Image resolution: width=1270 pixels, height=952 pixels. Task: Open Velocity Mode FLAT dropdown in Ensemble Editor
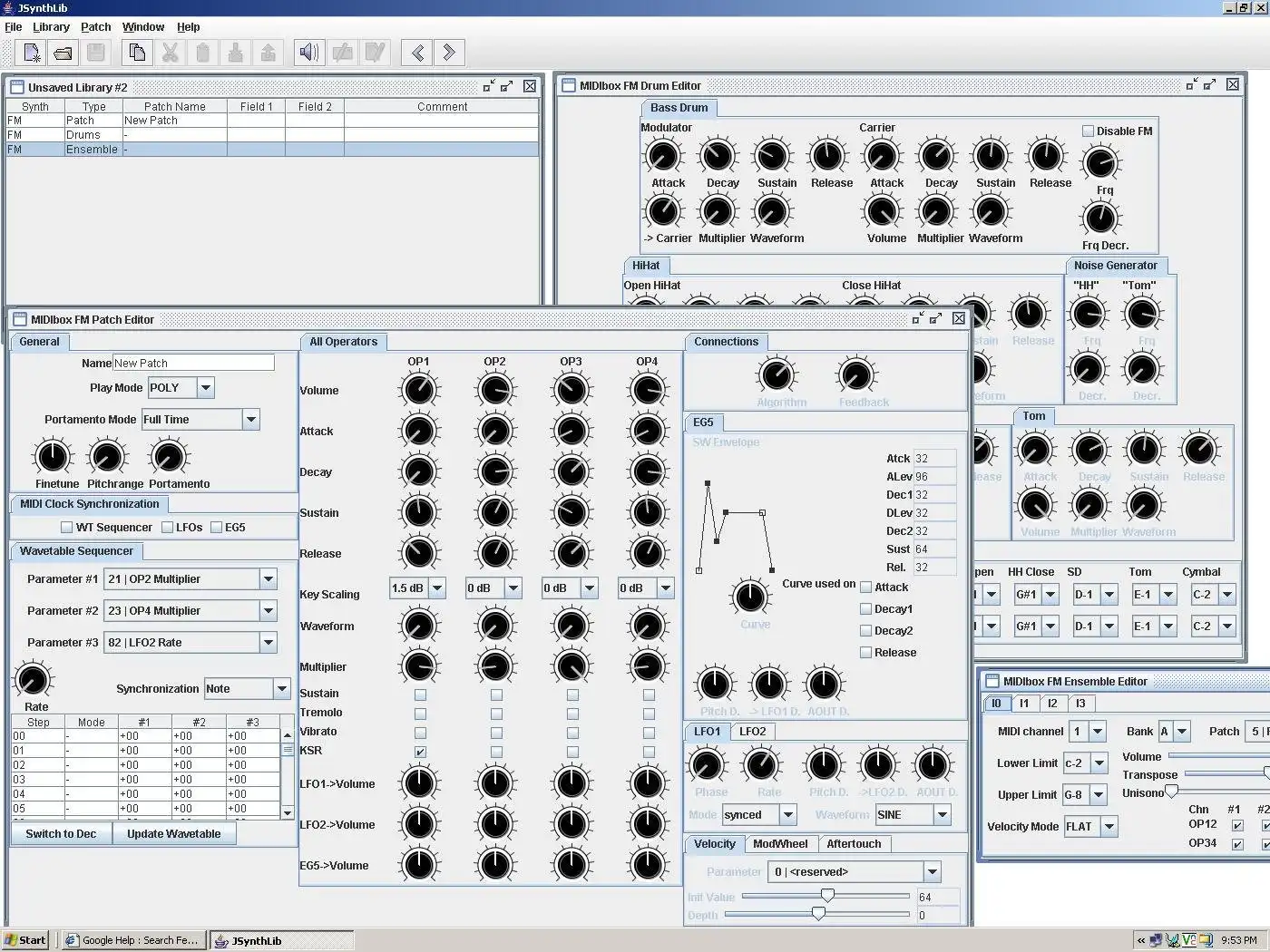click(1109, 827)
